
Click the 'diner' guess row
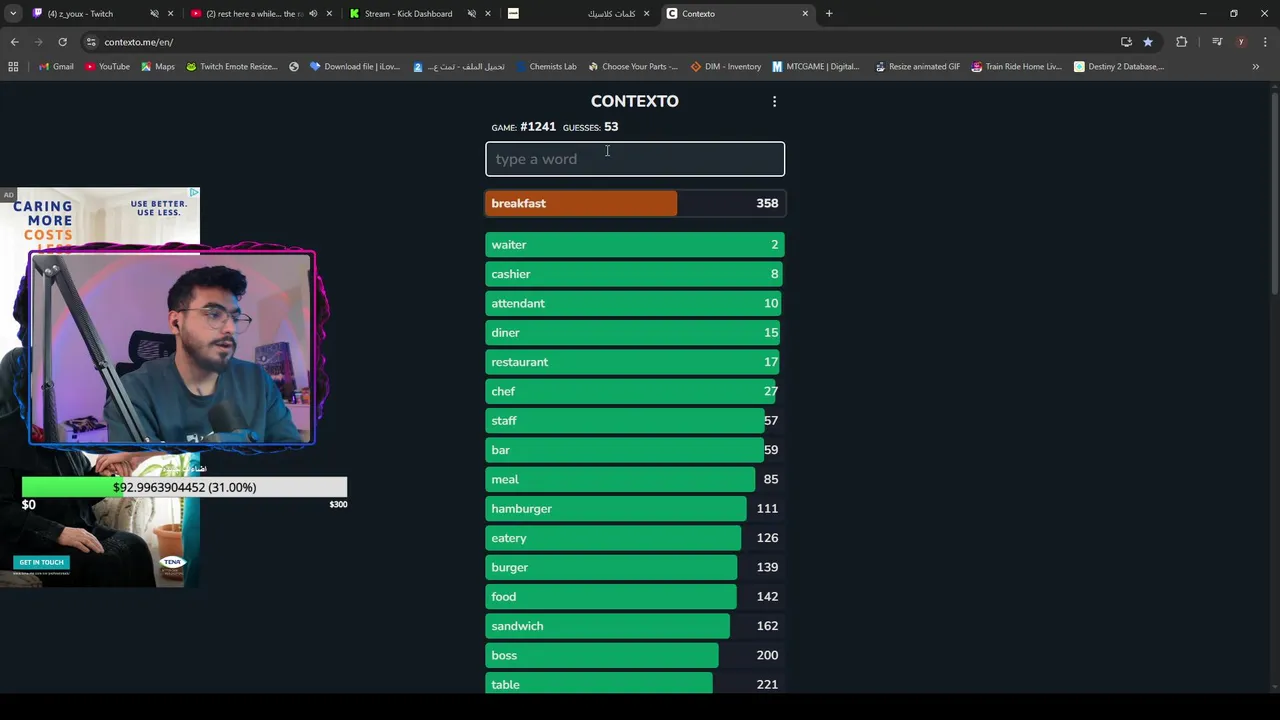635,332
